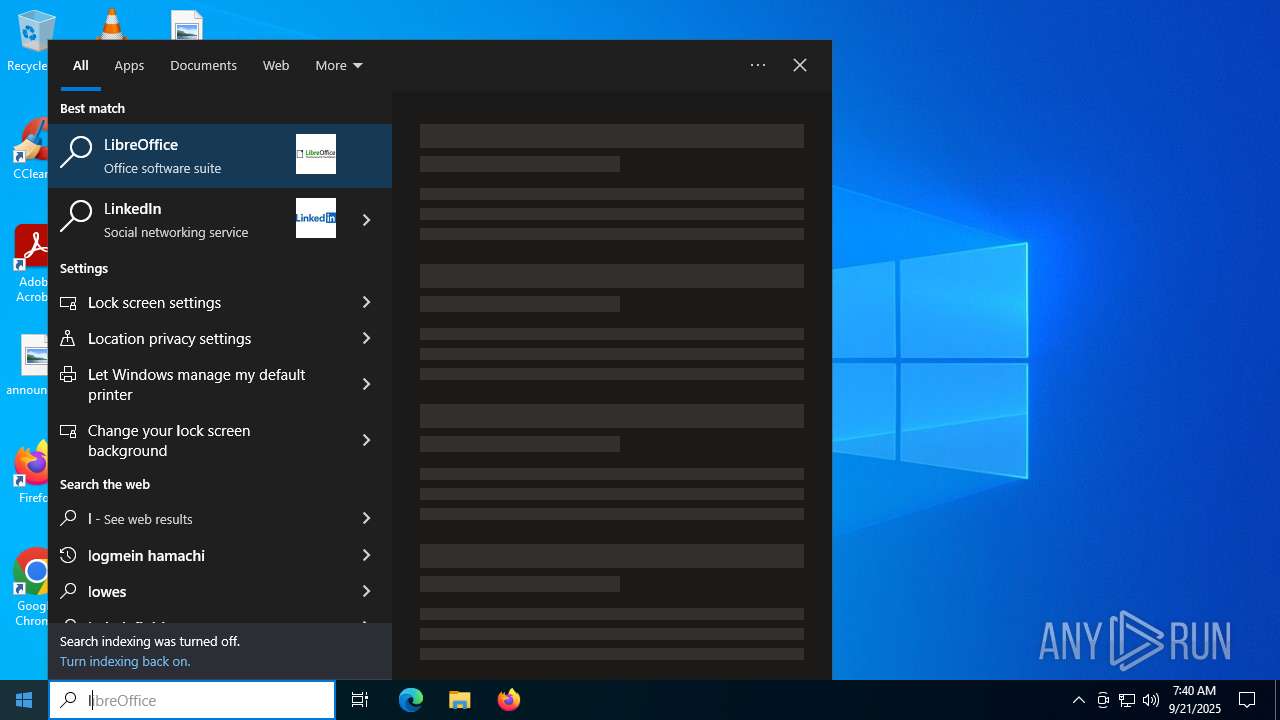Viewport: 1280px width, 720px height.
Task: Click the taskbar search magnifier icon
Action: (x=69, y=700)
